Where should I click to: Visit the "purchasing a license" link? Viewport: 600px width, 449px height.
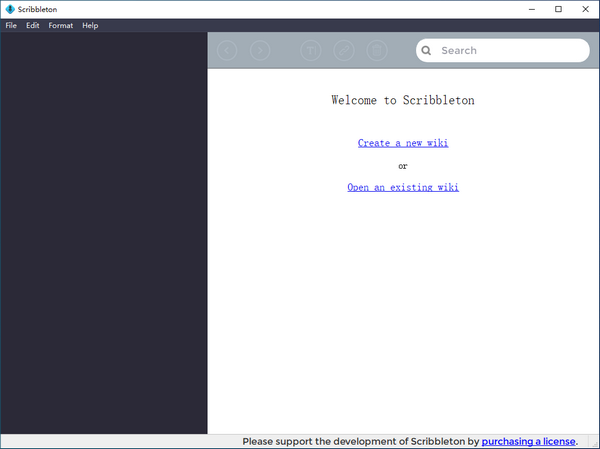click(528, 441)
